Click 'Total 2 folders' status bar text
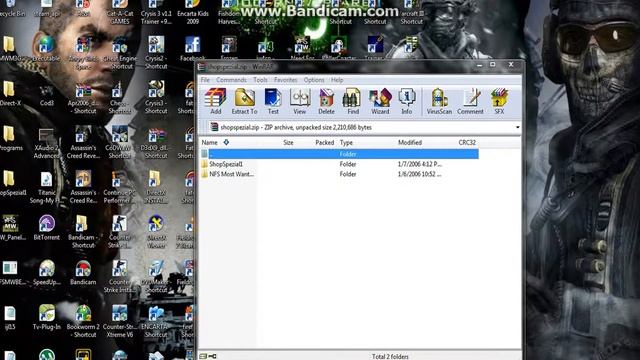640x360 pixels. pyautogui.click(x=390, y=356)
